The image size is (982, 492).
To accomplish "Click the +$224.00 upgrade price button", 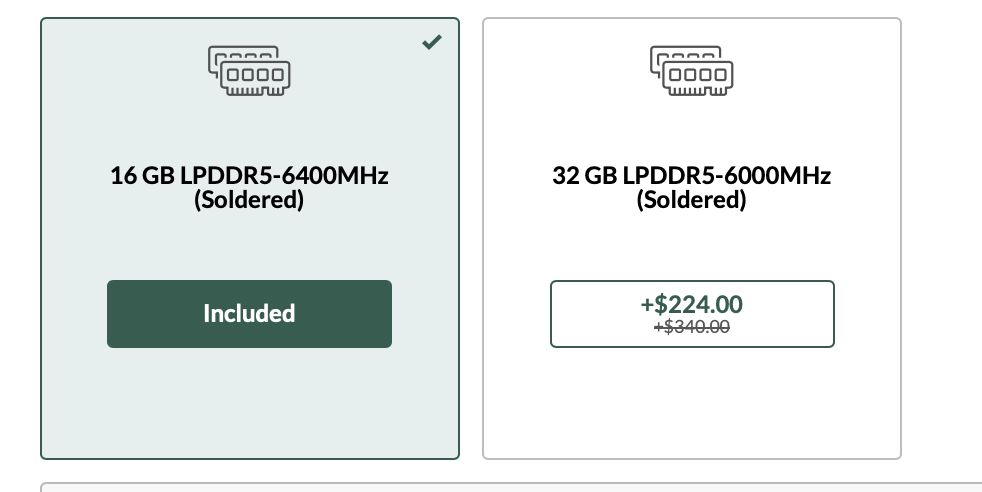I will click(x=692, y=314).
